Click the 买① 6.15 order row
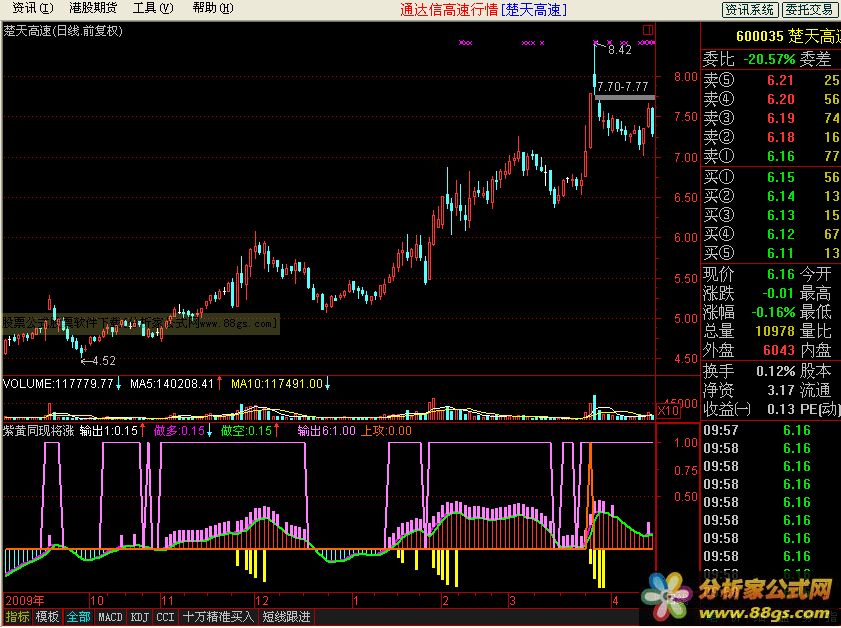The height and width of the screenshot is (628, 841). (x=771, y=177)
